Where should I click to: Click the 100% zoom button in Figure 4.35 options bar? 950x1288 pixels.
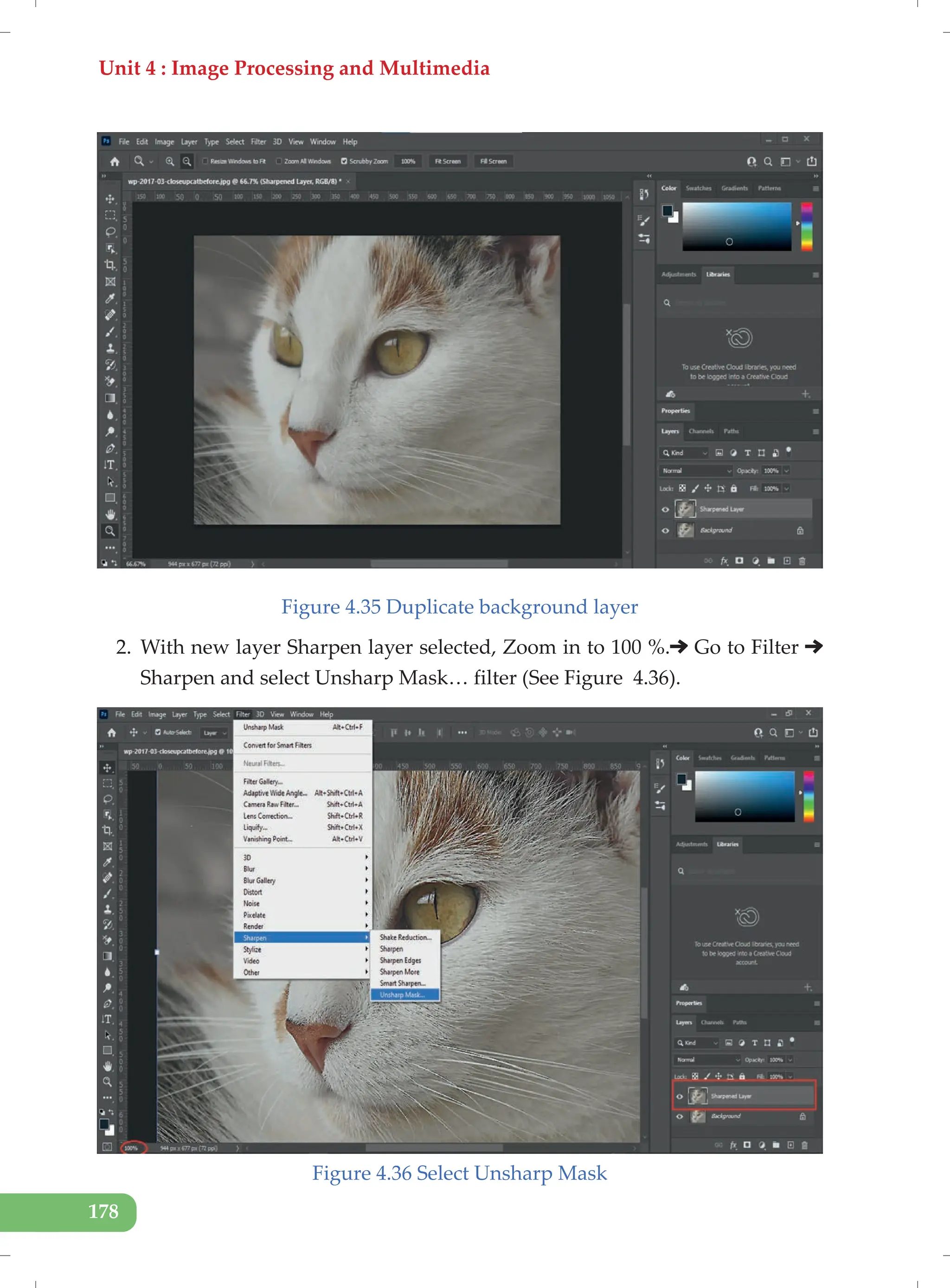tap(408, 161)
